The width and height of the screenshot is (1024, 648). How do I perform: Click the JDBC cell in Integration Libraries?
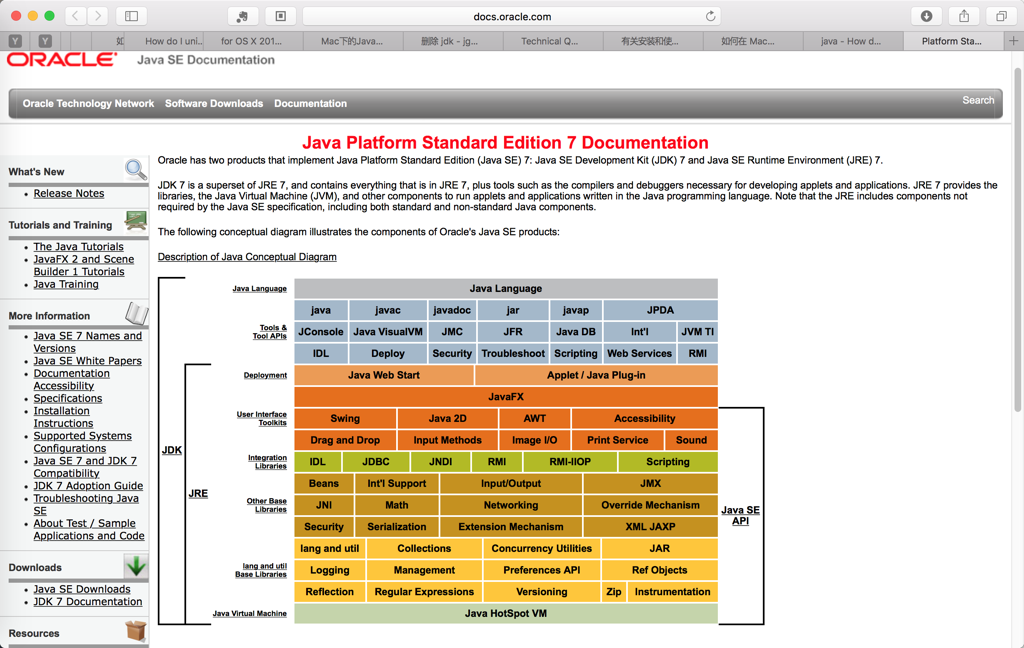click(376, 461)
